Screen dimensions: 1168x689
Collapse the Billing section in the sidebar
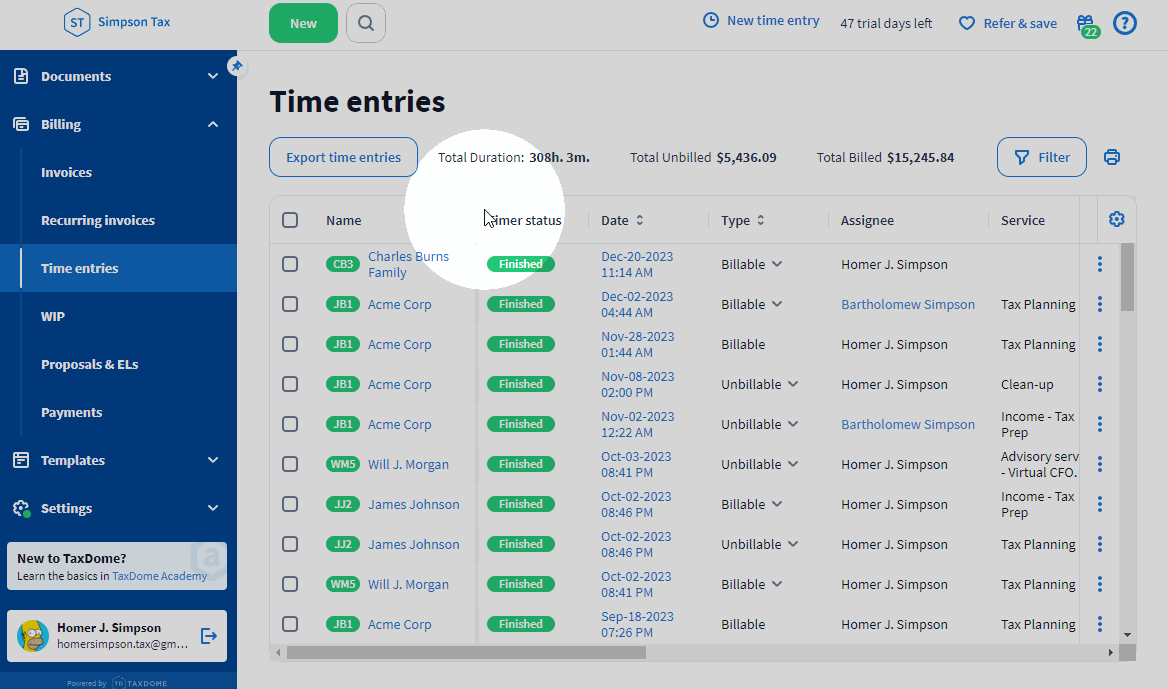[x=212, y=124]
